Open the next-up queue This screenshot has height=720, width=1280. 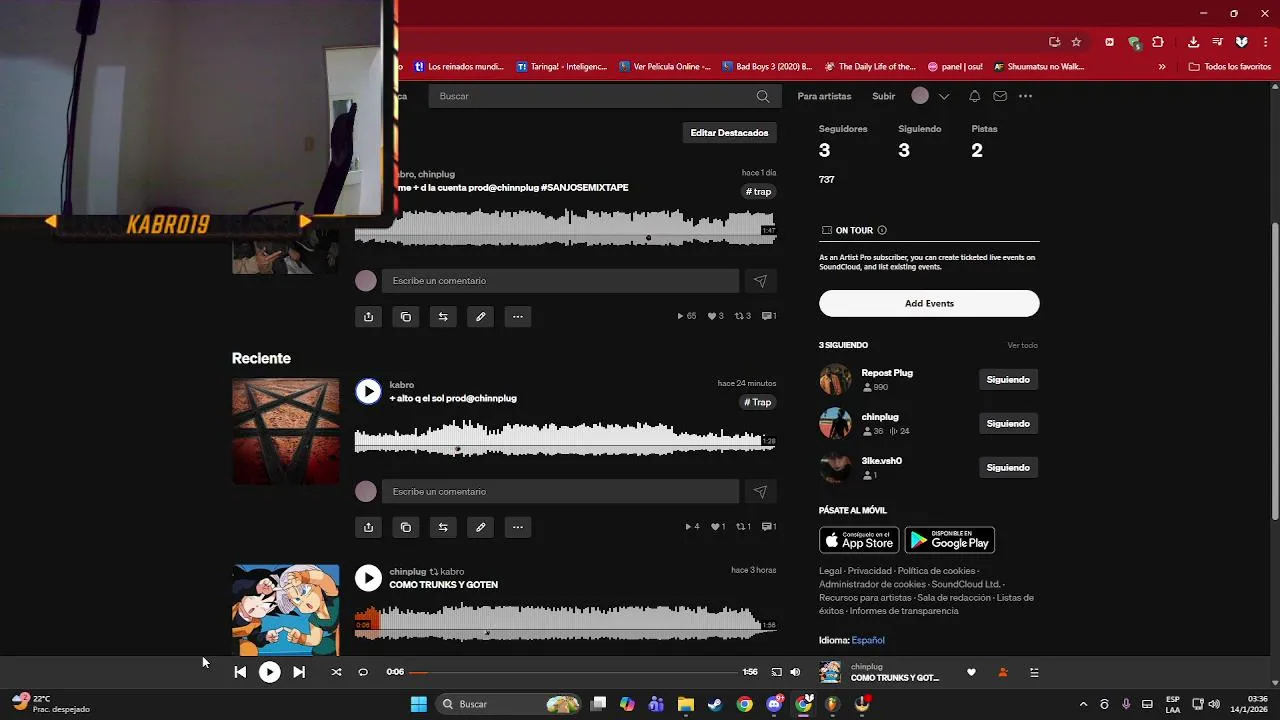(x=1034, y=672)
